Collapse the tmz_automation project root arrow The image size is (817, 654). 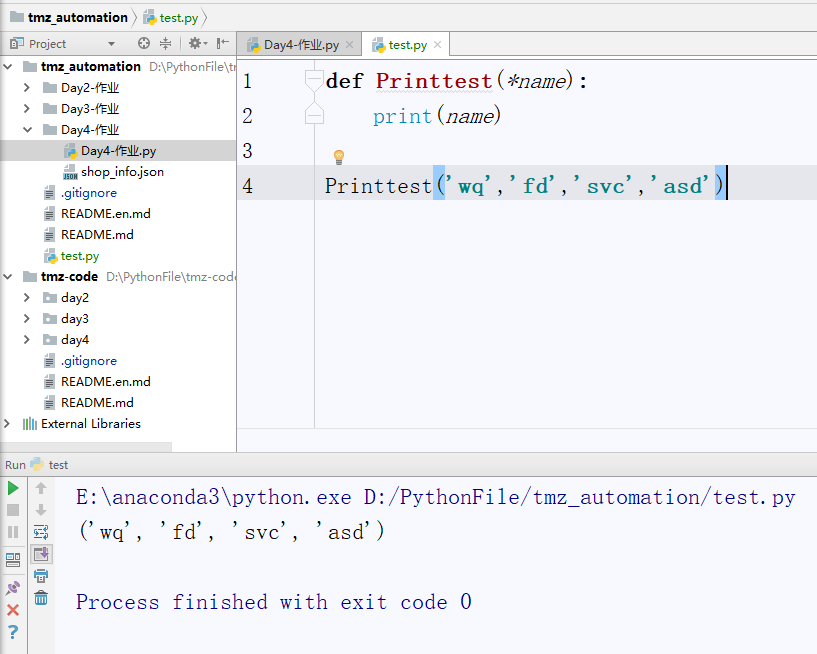pos(8,67)
